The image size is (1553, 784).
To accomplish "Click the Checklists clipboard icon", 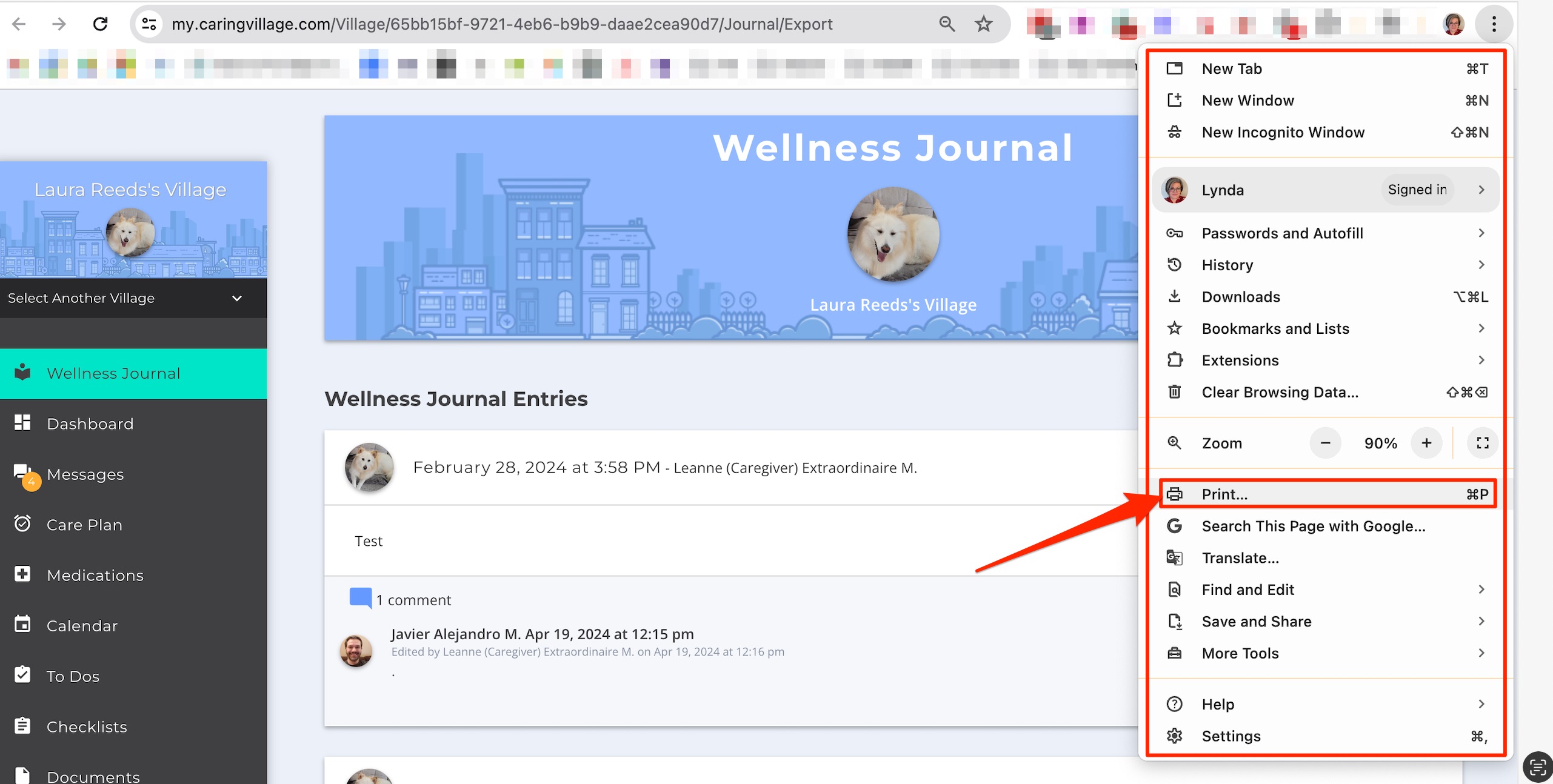I will (22, 725).
